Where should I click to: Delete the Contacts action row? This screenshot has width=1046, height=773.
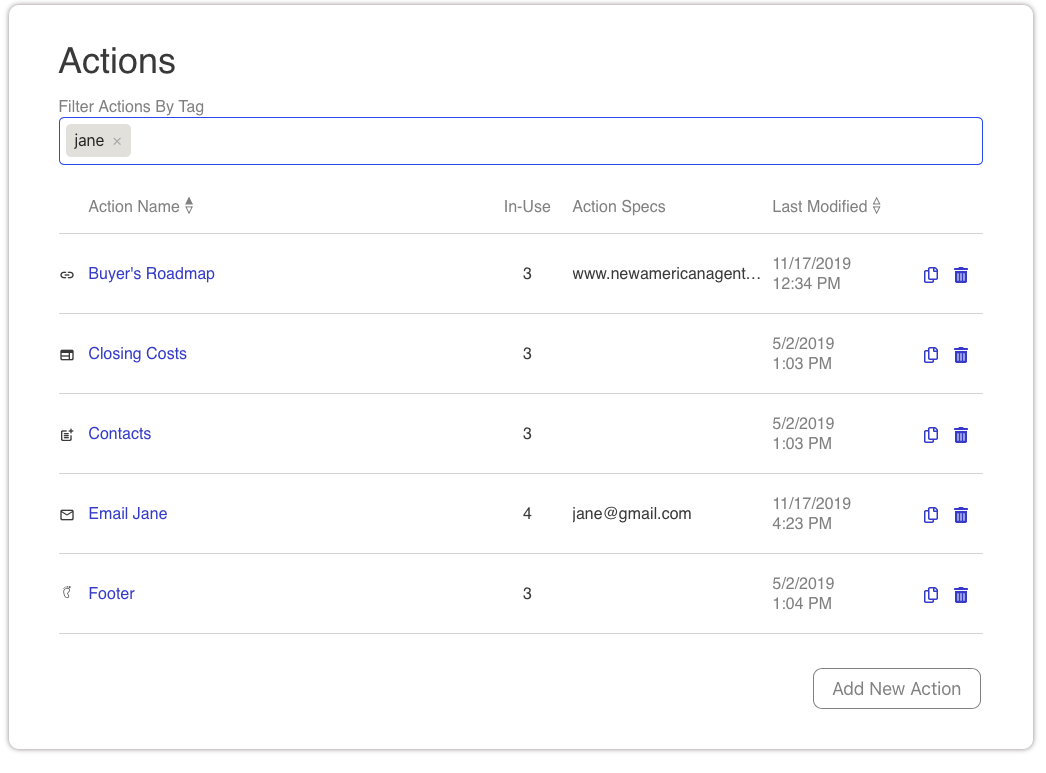961,435
